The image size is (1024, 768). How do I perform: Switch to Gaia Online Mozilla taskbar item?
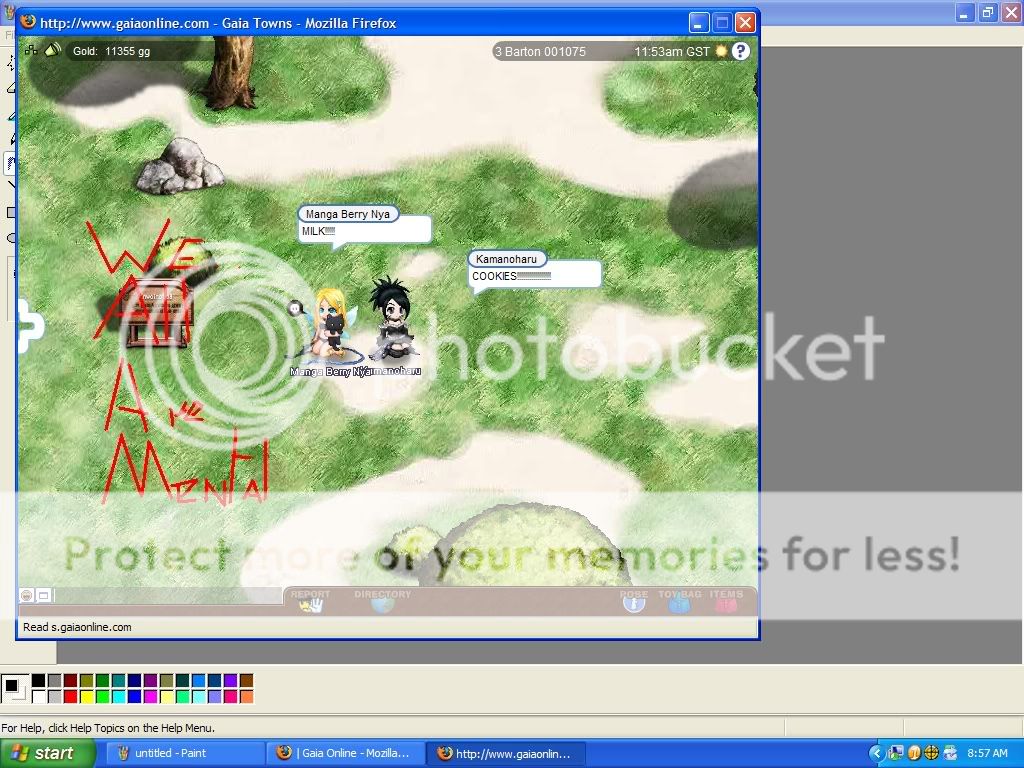344,753
